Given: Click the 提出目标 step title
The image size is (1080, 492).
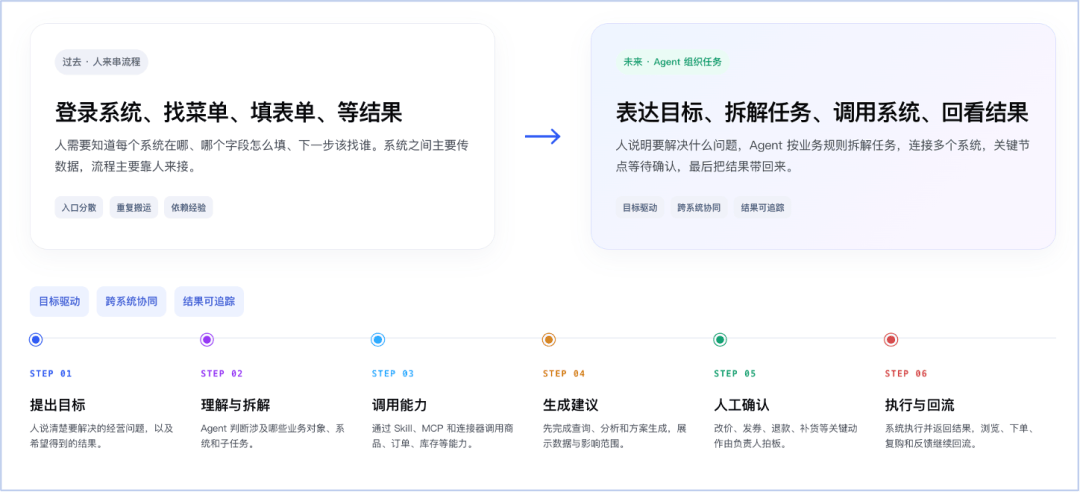Looking at the screenshot, I should tap(58, 404).
